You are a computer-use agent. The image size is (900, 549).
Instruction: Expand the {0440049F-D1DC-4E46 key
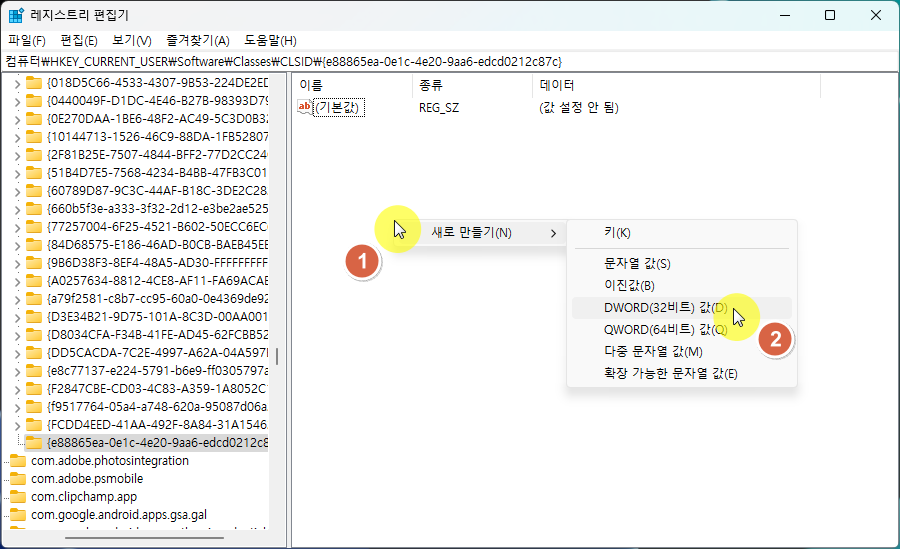17,102
